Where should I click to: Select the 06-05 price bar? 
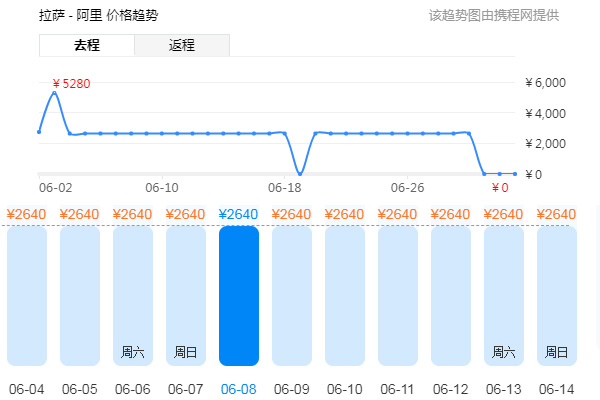point(79,295)
